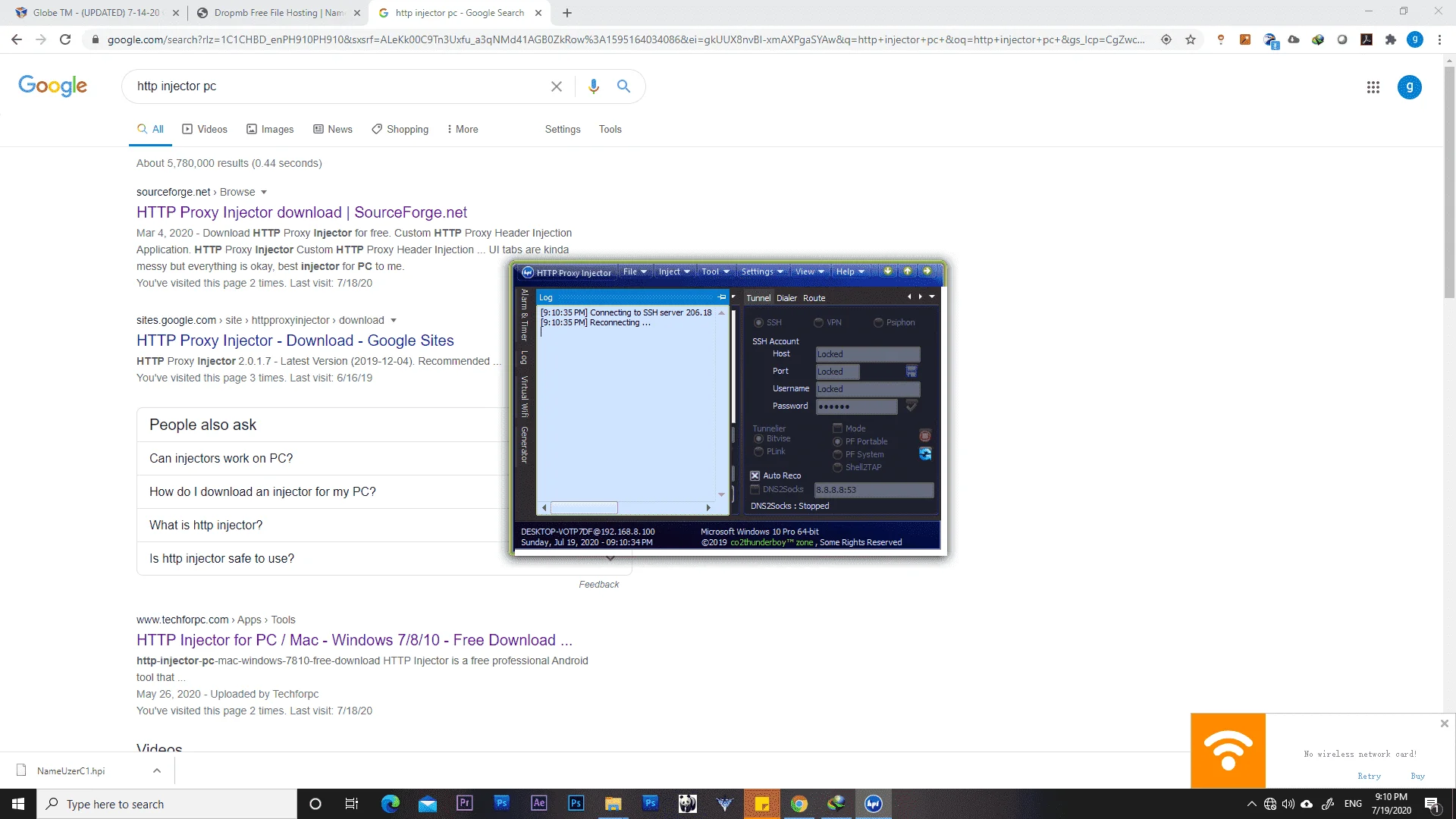Switch to Images search results tab
This screenshot has width=1456, height=819.
(x=270, y=130)
